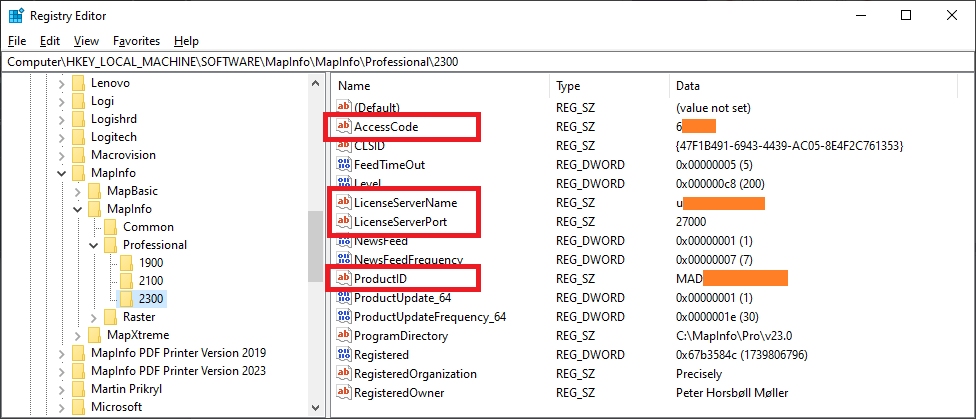Collapse the Professional key in the tree

point(94,245)
